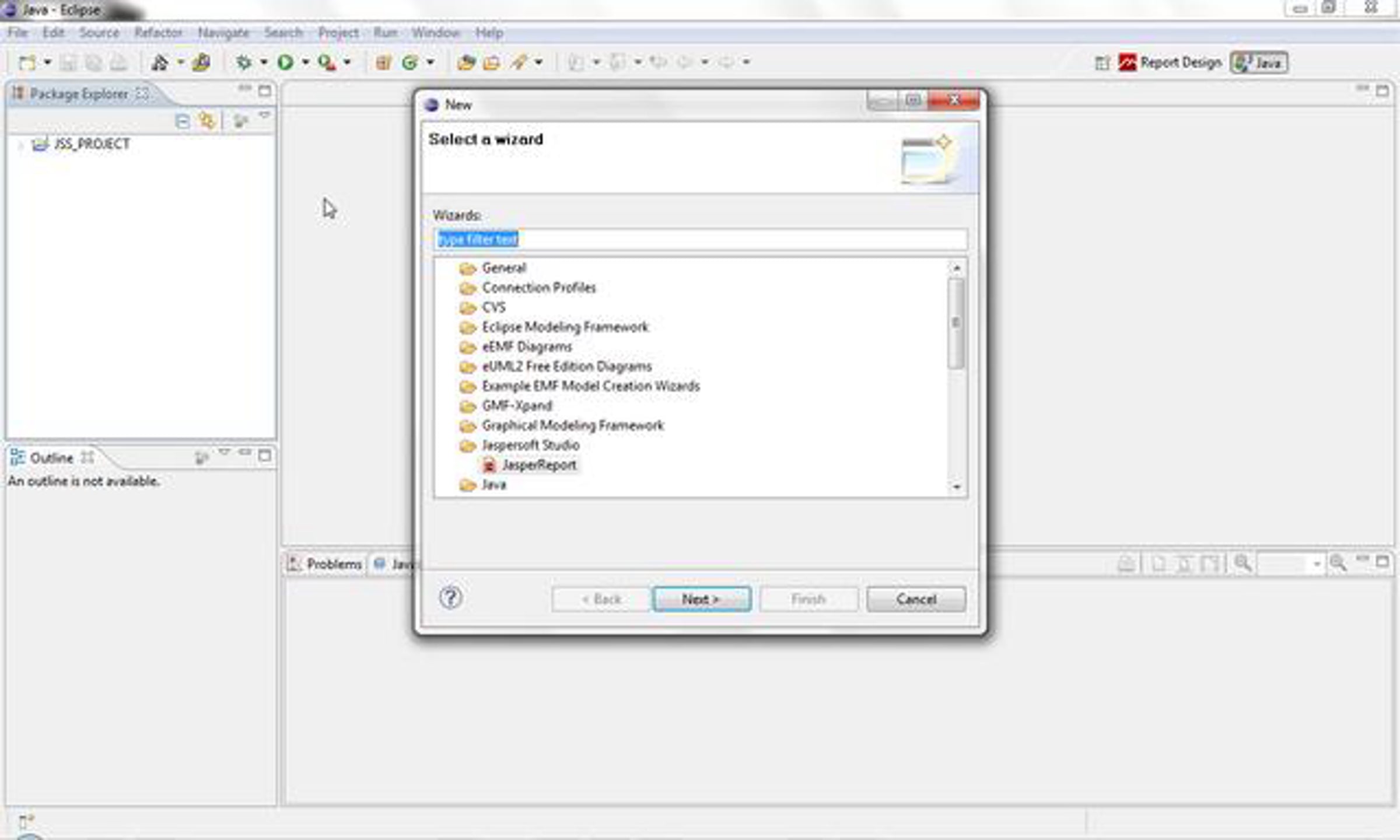Open the Run configurations dropdown arrow

click(x=305, y=62)
